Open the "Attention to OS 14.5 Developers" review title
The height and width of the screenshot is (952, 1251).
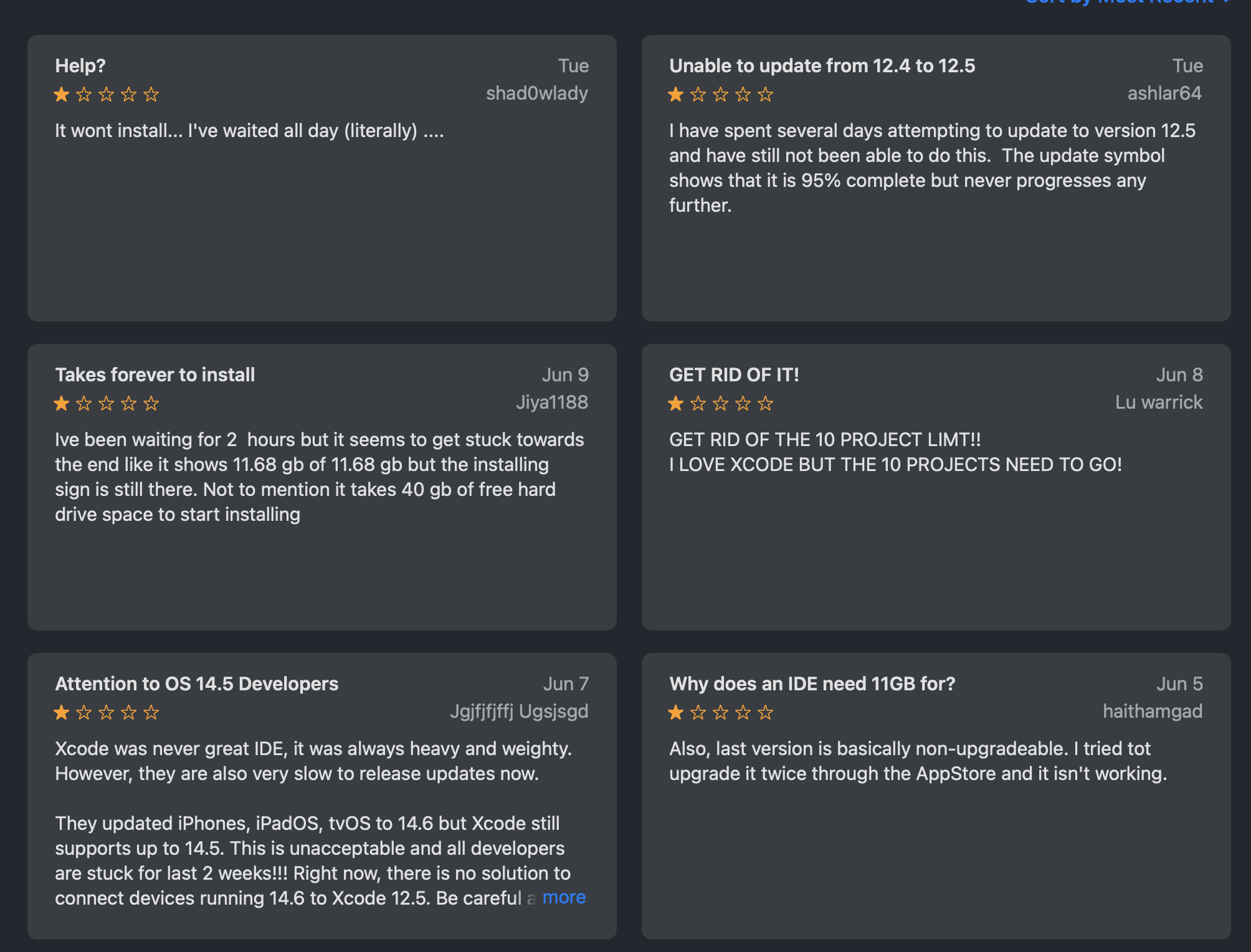click(196, 684)
